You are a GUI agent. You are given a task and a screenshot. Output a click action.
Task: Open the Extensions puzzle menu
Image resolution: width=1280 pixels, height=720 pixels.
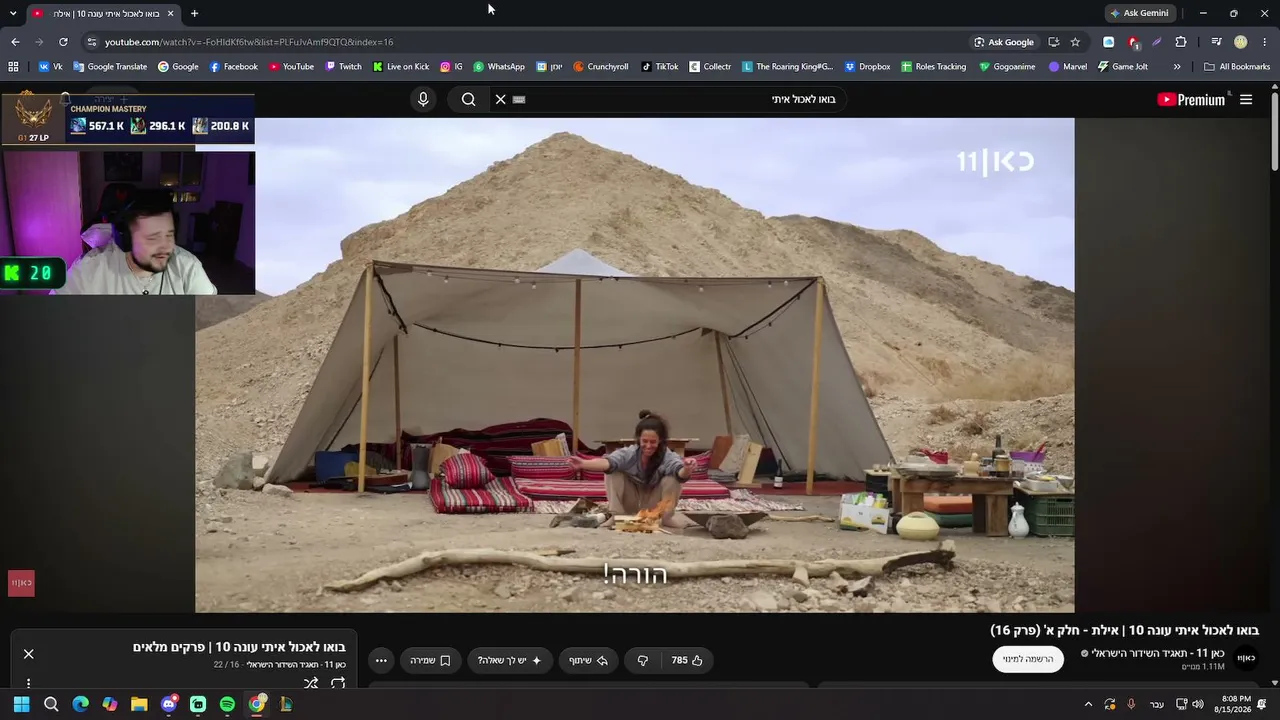(1181, 42)
